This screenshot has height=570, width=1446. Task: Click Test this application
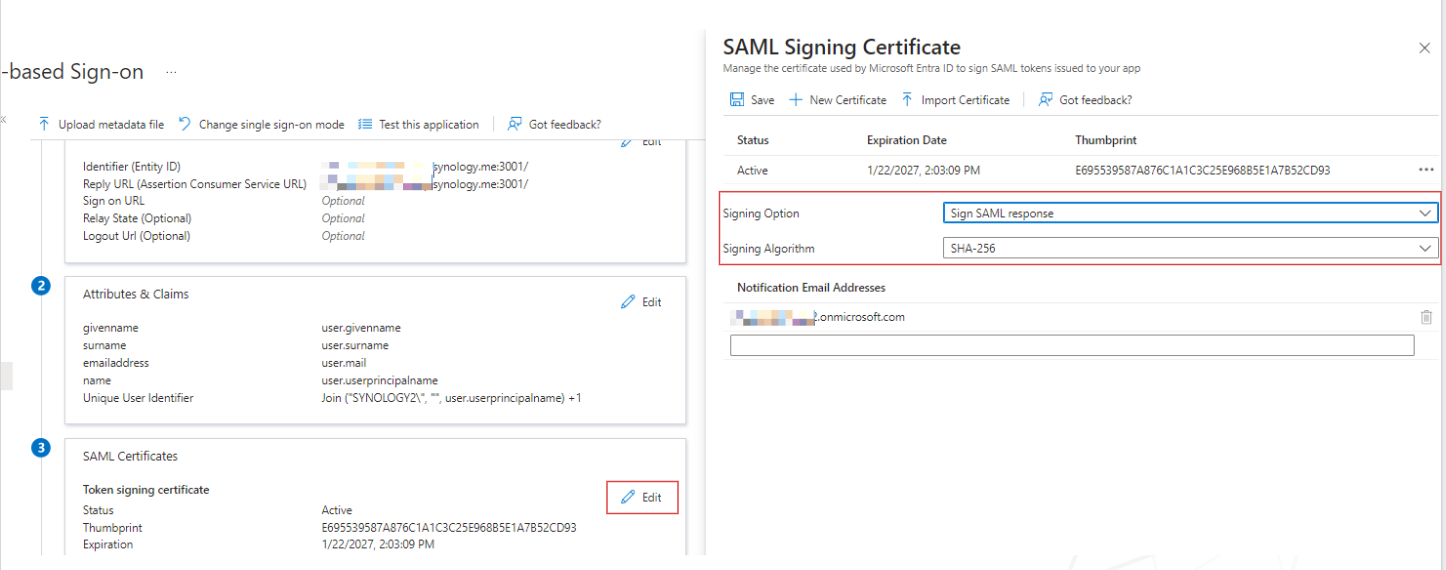419,125
